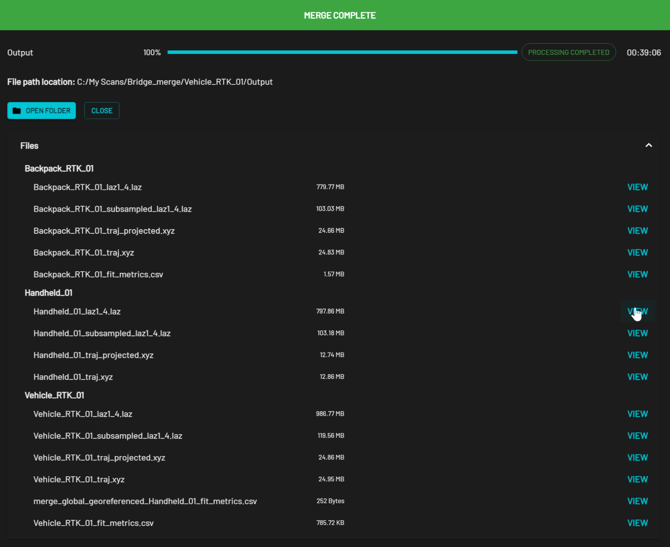Viewport: 670px width, 547px height.
Task: View Vehicle_RTK_01_traj.xyz file
Action: pyautogui.click(x=637, y=480)
